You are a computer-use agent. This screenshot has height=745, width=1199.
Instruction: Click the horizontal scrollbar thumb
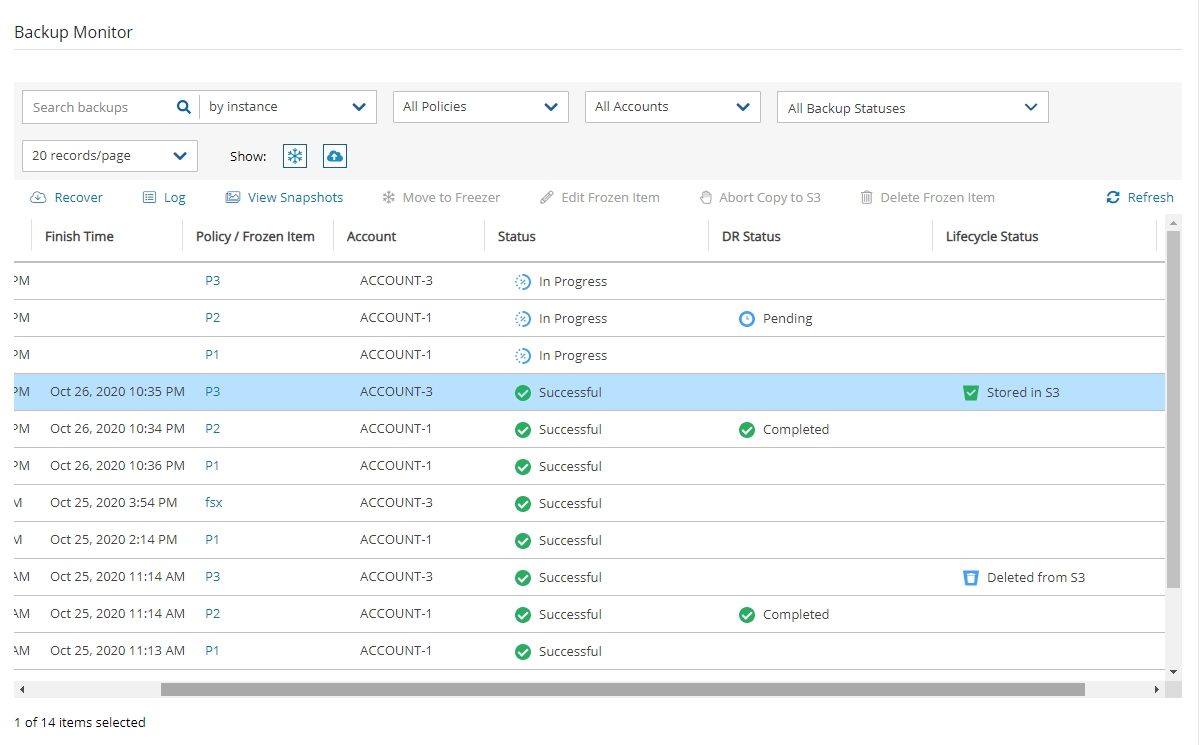622,689
